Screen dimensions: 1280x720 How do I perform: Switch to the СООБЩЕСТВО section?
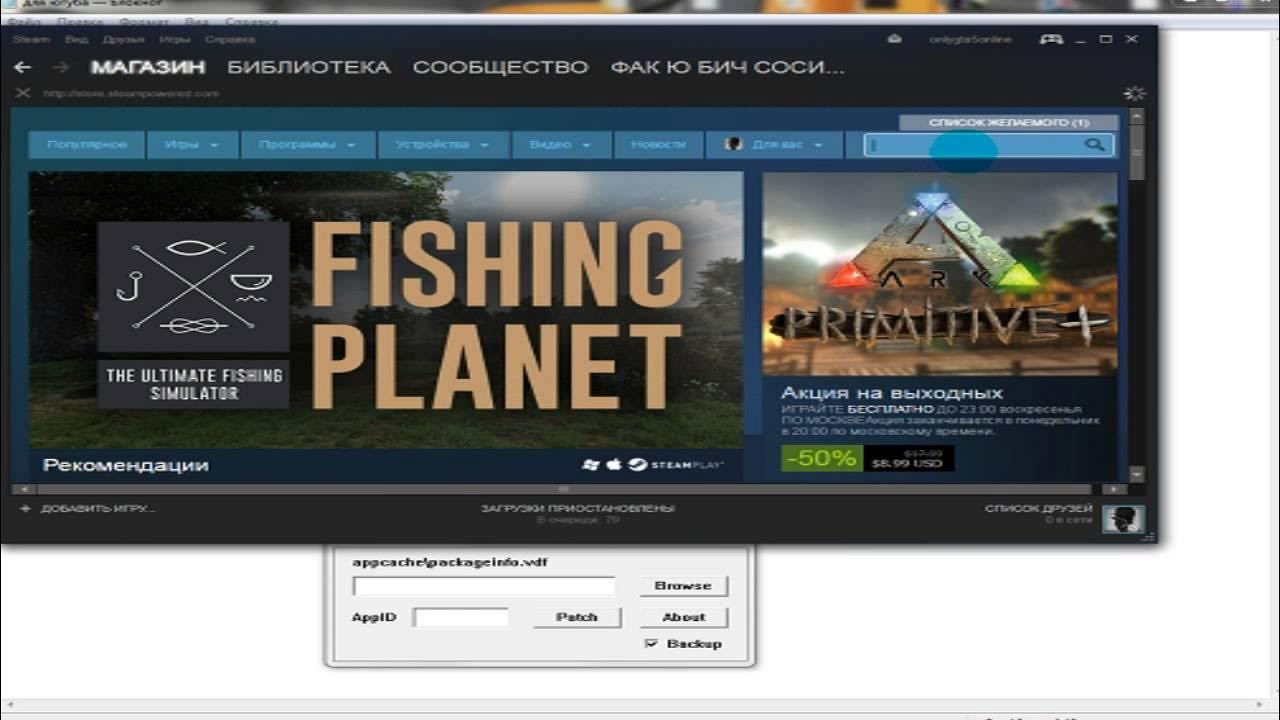pos(501,68)
